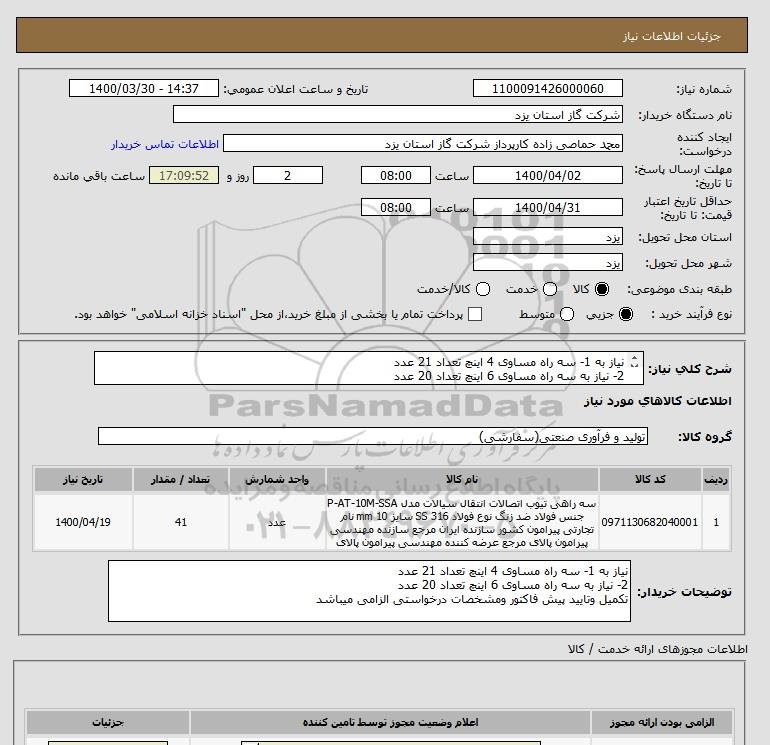Screen dimensions: 770x745
Task: Click the واحد شمارش column header
Action: [x=277, y=479]
